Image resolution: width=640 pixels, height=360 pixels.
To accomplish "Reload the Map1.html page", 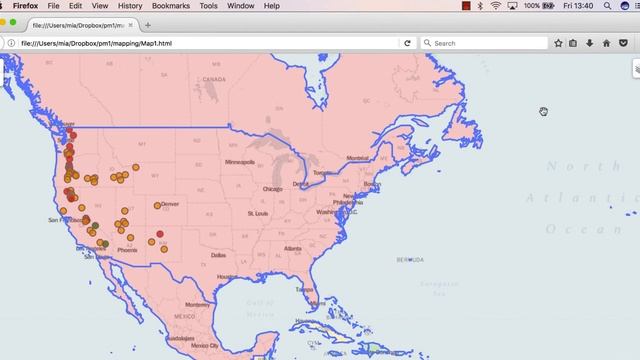I will tap(407, 43).
